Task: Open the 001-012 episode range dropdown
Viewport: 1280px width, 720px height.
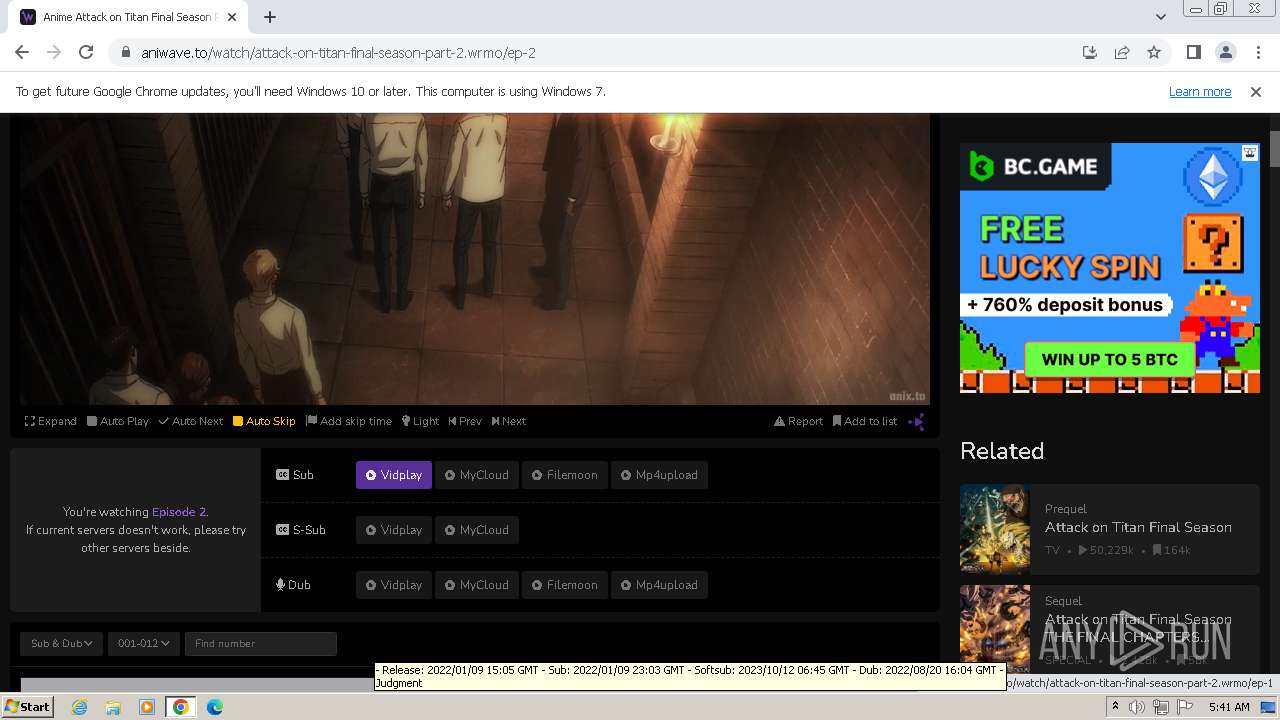Action: (x=144, y=643)
